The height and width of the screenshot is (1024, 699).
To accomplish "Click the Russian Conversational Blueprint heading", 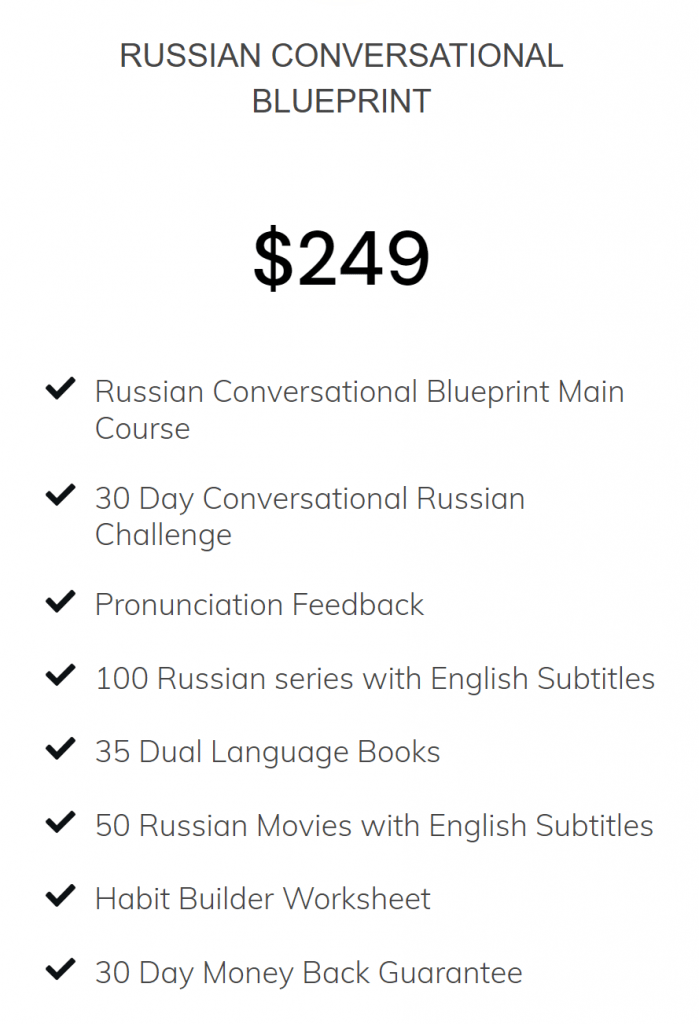I will [341, 78].
